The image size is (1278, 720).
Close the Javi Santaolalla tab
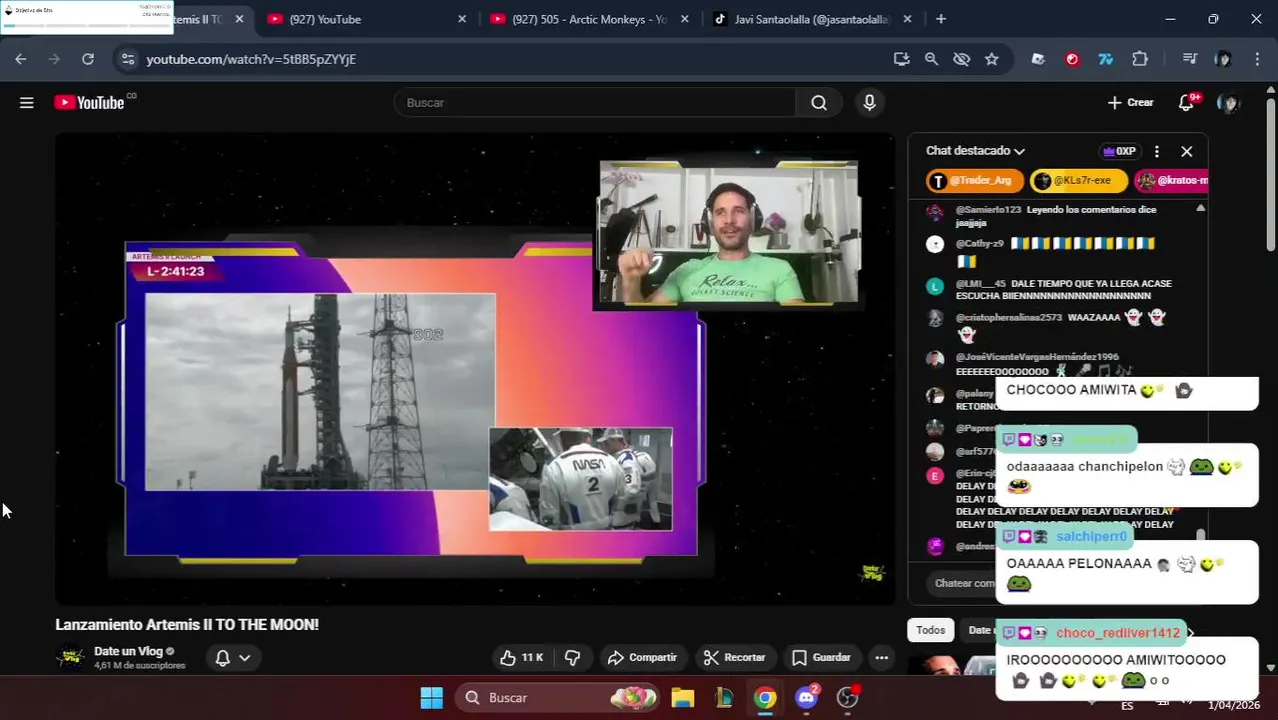tap(908, 19)
